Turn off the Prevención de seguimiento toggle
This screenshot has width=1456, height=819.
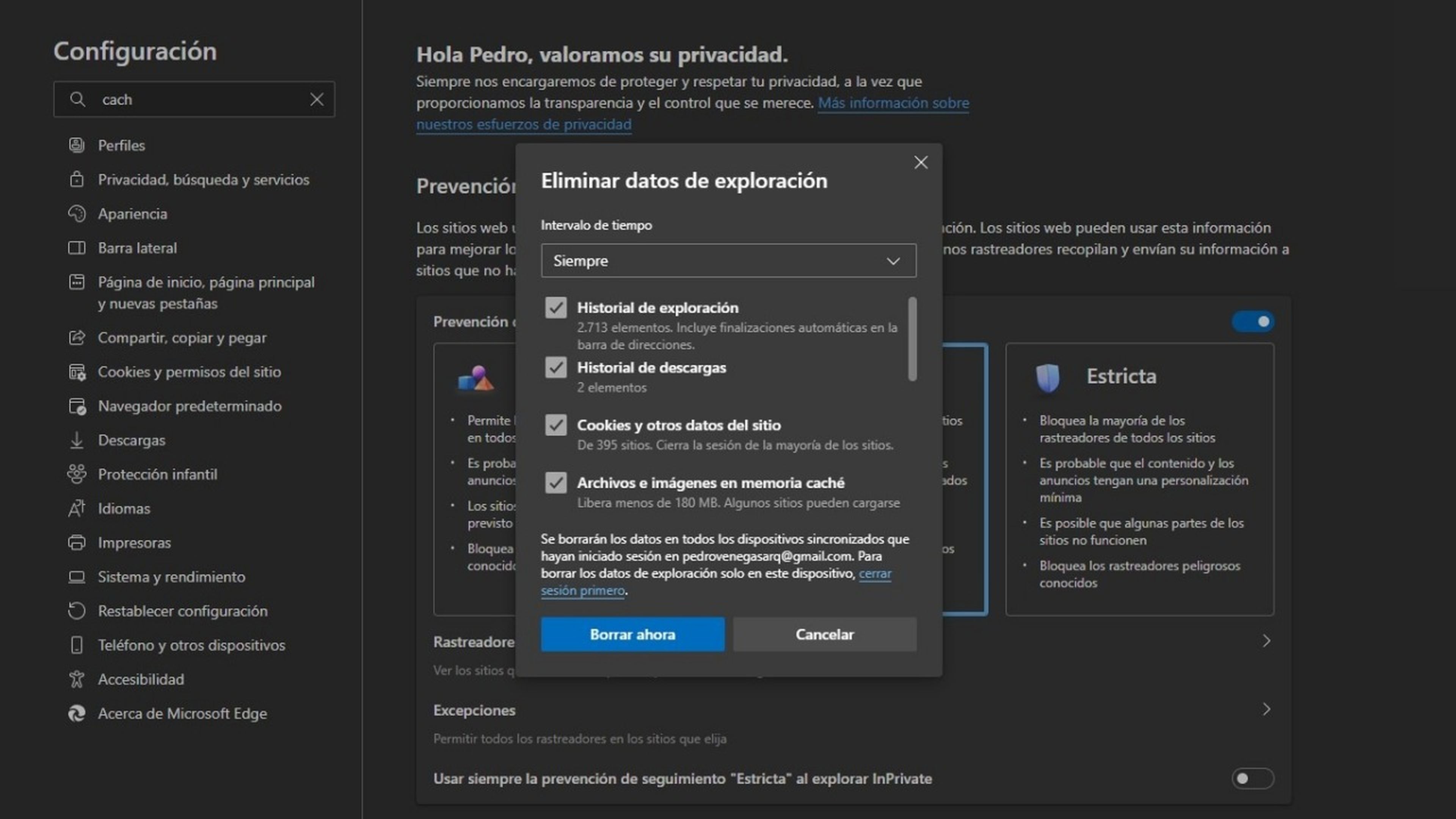click(x=1252, y=322)
